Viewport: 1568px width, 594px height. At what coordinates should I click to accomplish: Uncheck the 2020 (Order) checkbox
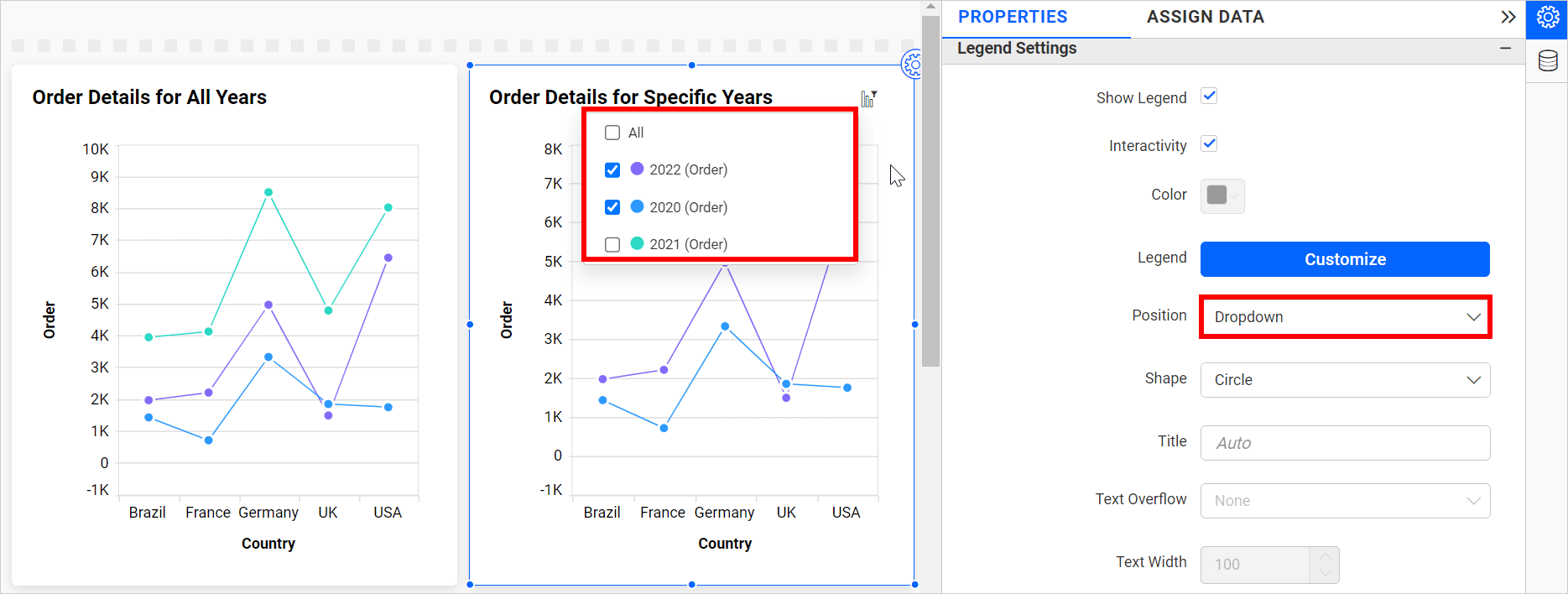(612, 206)
